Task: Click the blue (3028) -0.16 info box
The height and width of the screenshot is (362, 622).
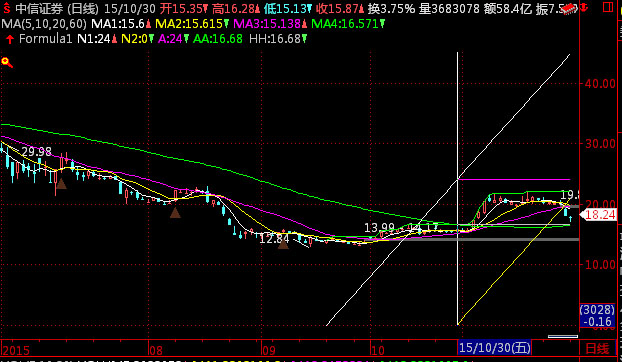Action: (x=597, y=316)
